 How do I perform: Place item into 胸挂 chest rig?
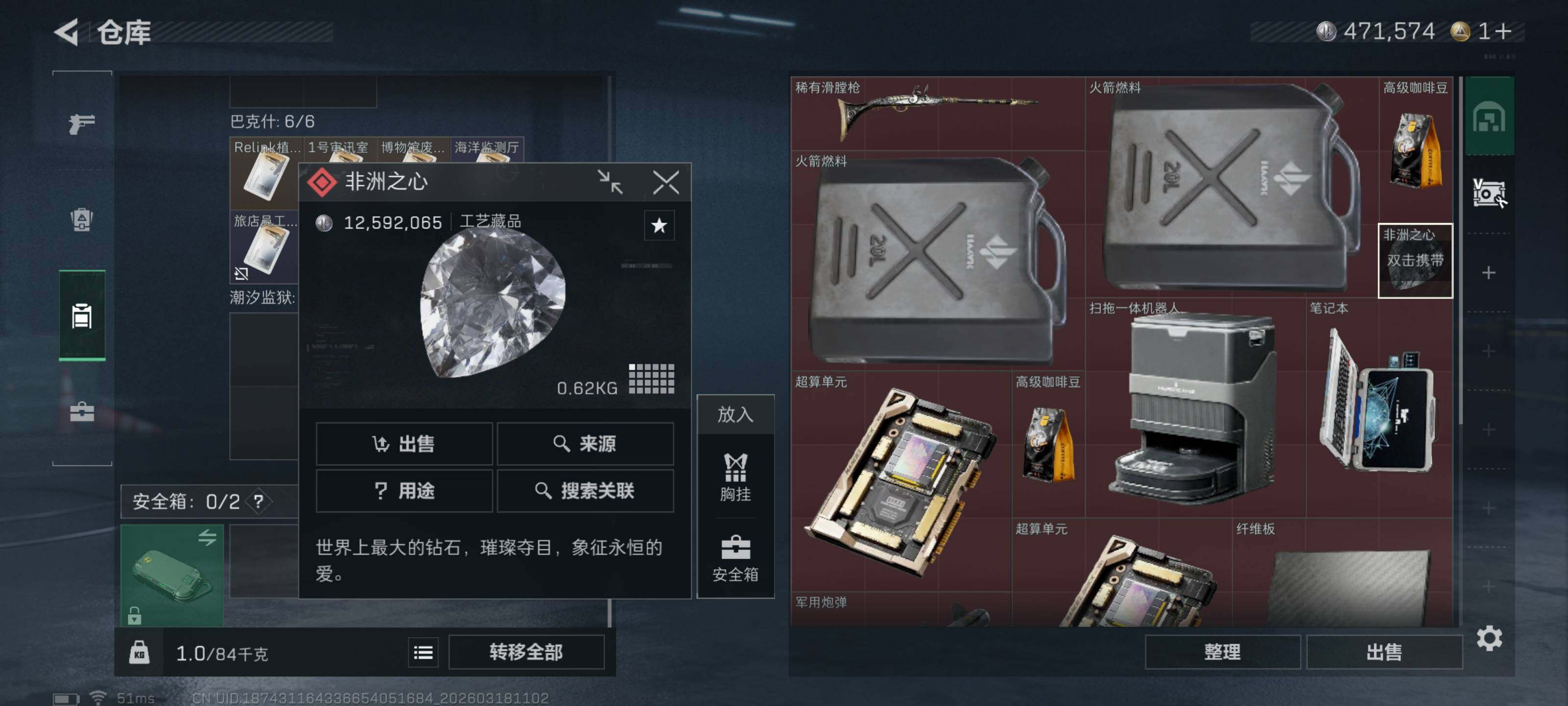click(x=735, y=477)
